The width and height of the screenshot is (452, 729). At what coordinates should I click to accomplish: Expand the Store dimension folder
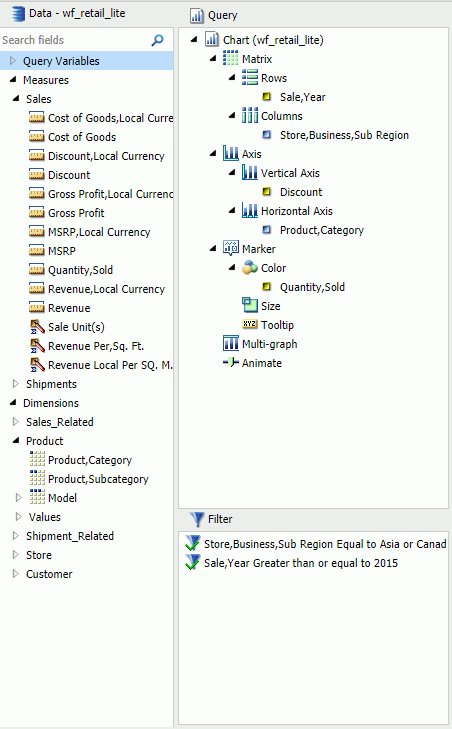click(x=16, y=555)
